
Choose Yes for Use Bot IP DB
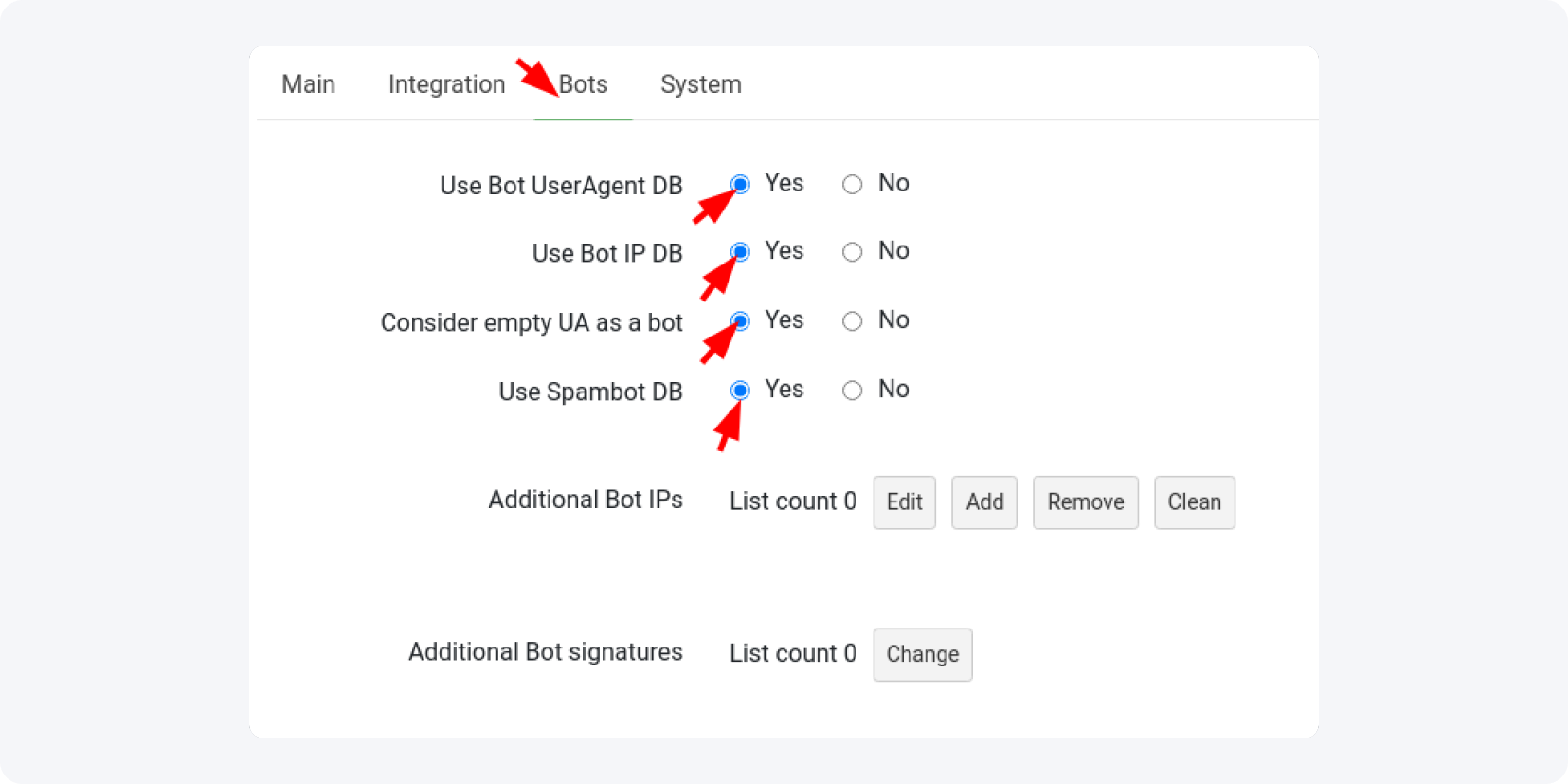point(741,252)
